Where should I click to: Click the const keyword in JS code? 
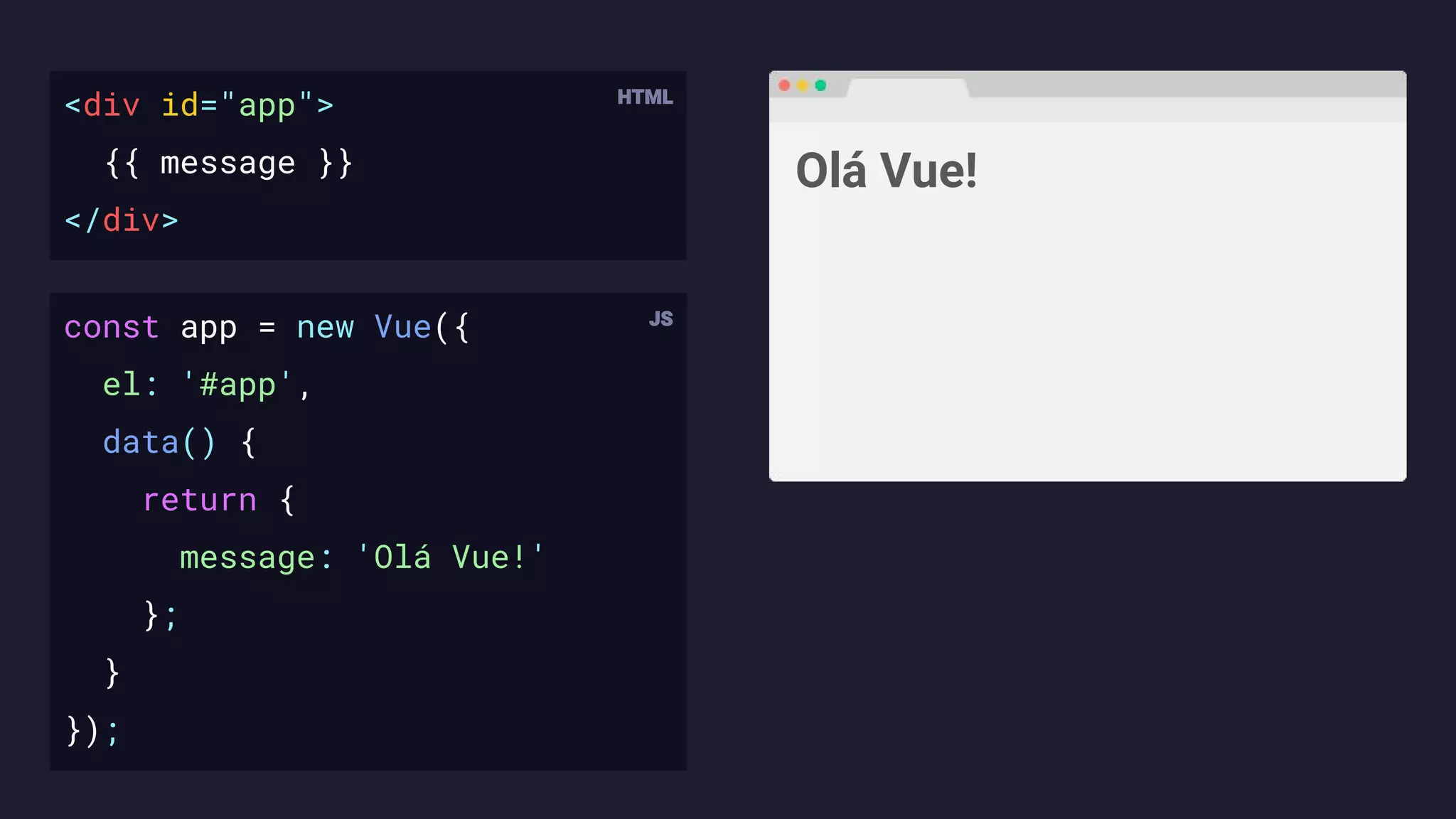click(111, 328)
